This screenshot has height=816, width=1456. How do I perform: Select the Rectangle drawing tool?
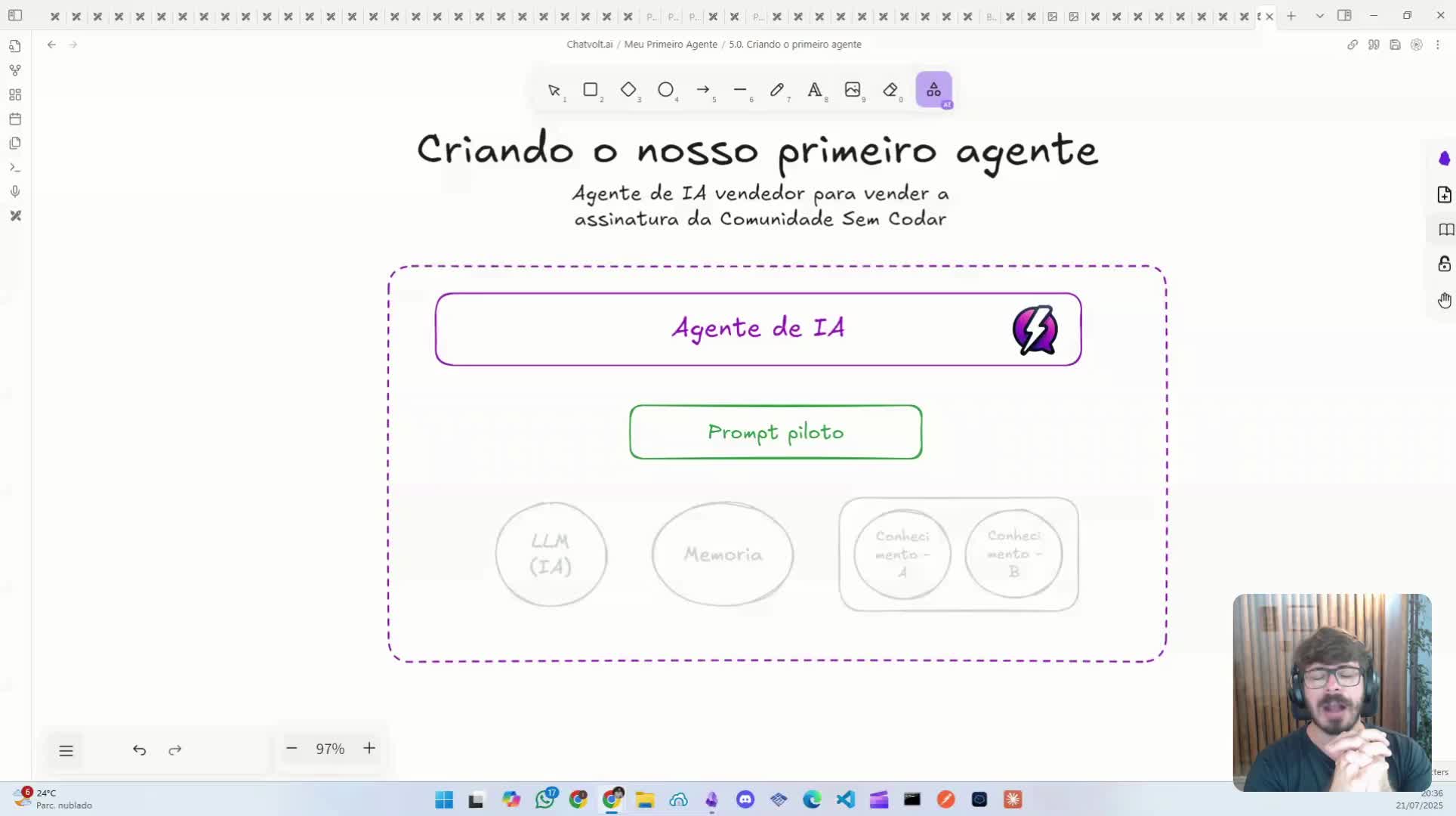pyautogui.click(x=591, y=90)
